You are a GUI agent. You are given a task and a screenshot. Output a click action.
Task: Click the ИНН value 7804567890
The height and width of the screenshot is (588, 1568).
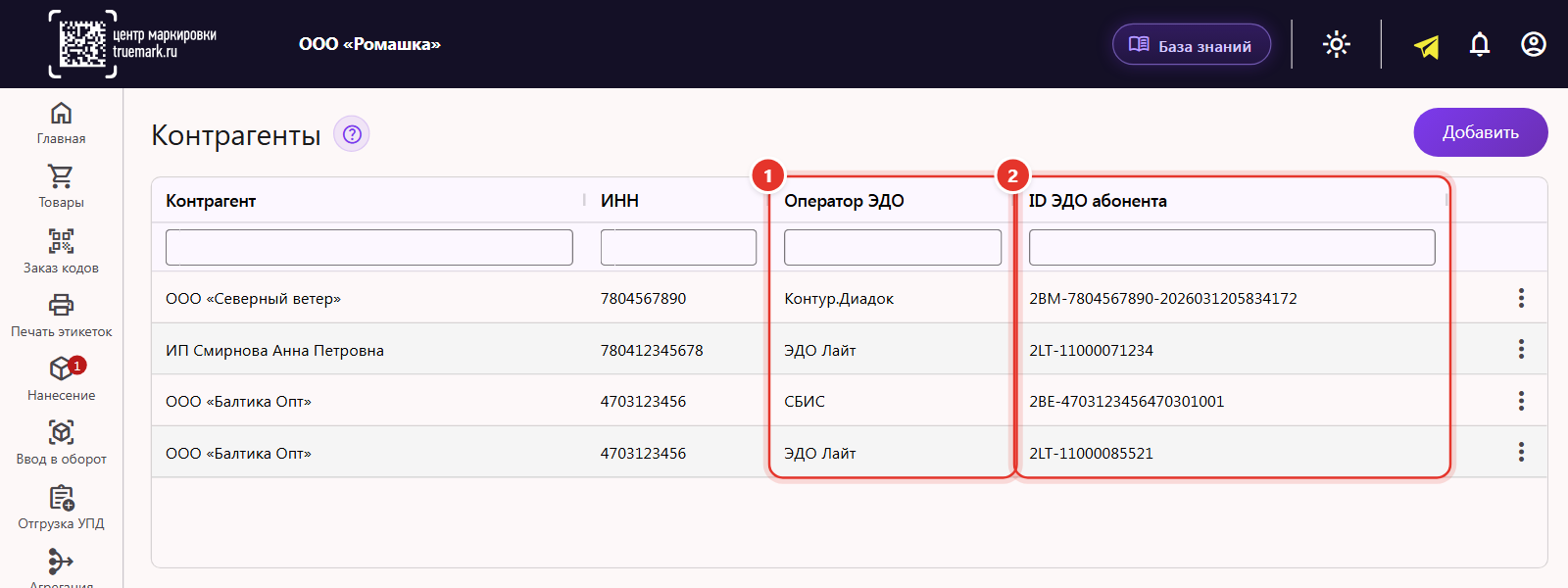pyautogui.click(x=643, y=299)
